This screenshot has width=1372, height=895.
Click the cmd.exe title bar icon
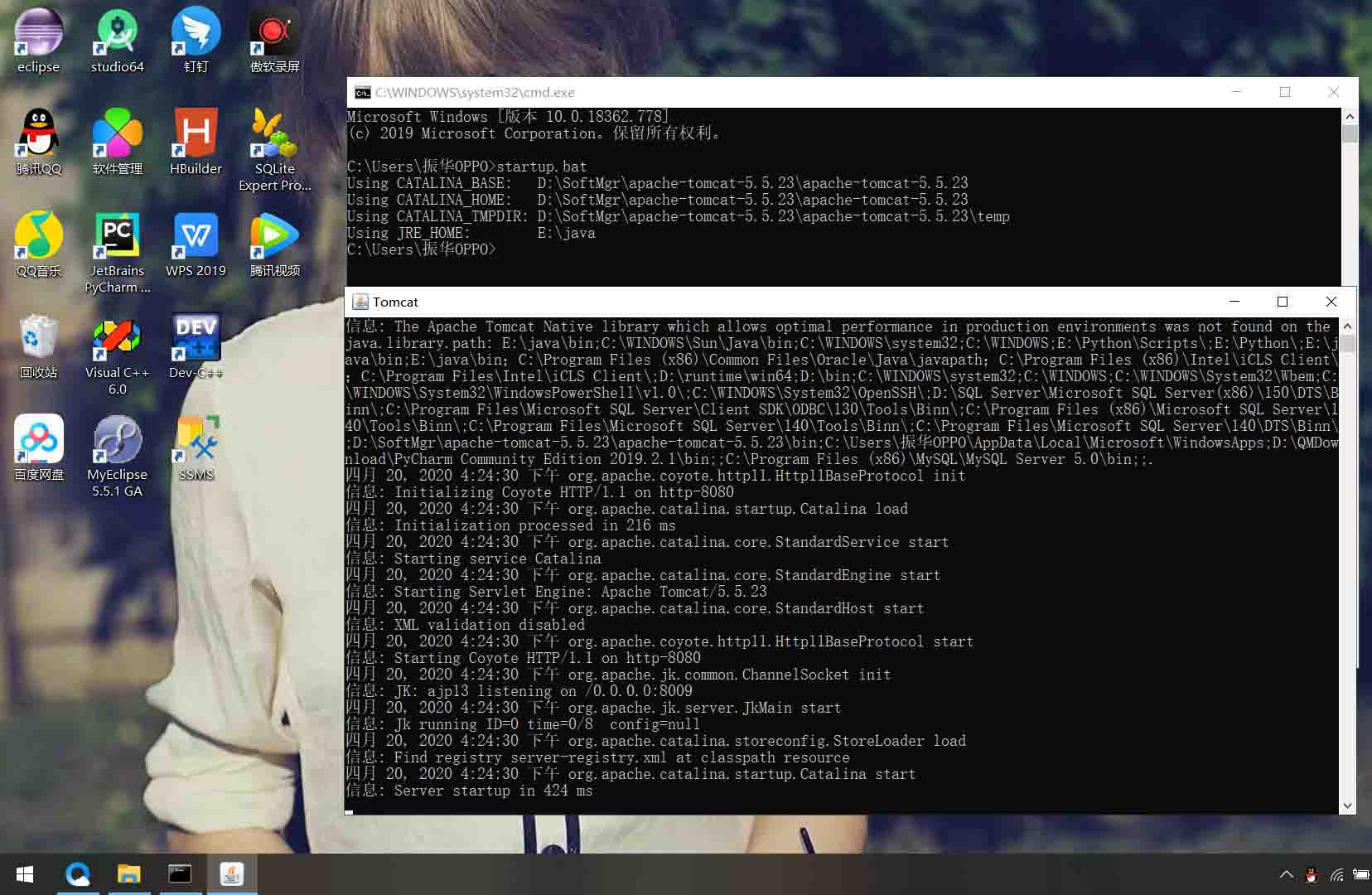click(x=362, y=92)
